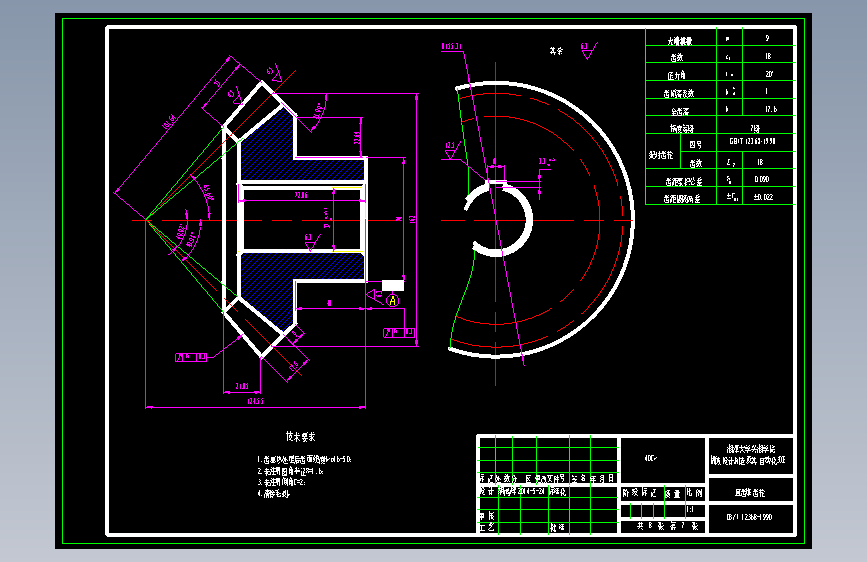Select the 0.090 tolerance value
This screenshot has height=562, width=867.
click(x=761, y=179)
